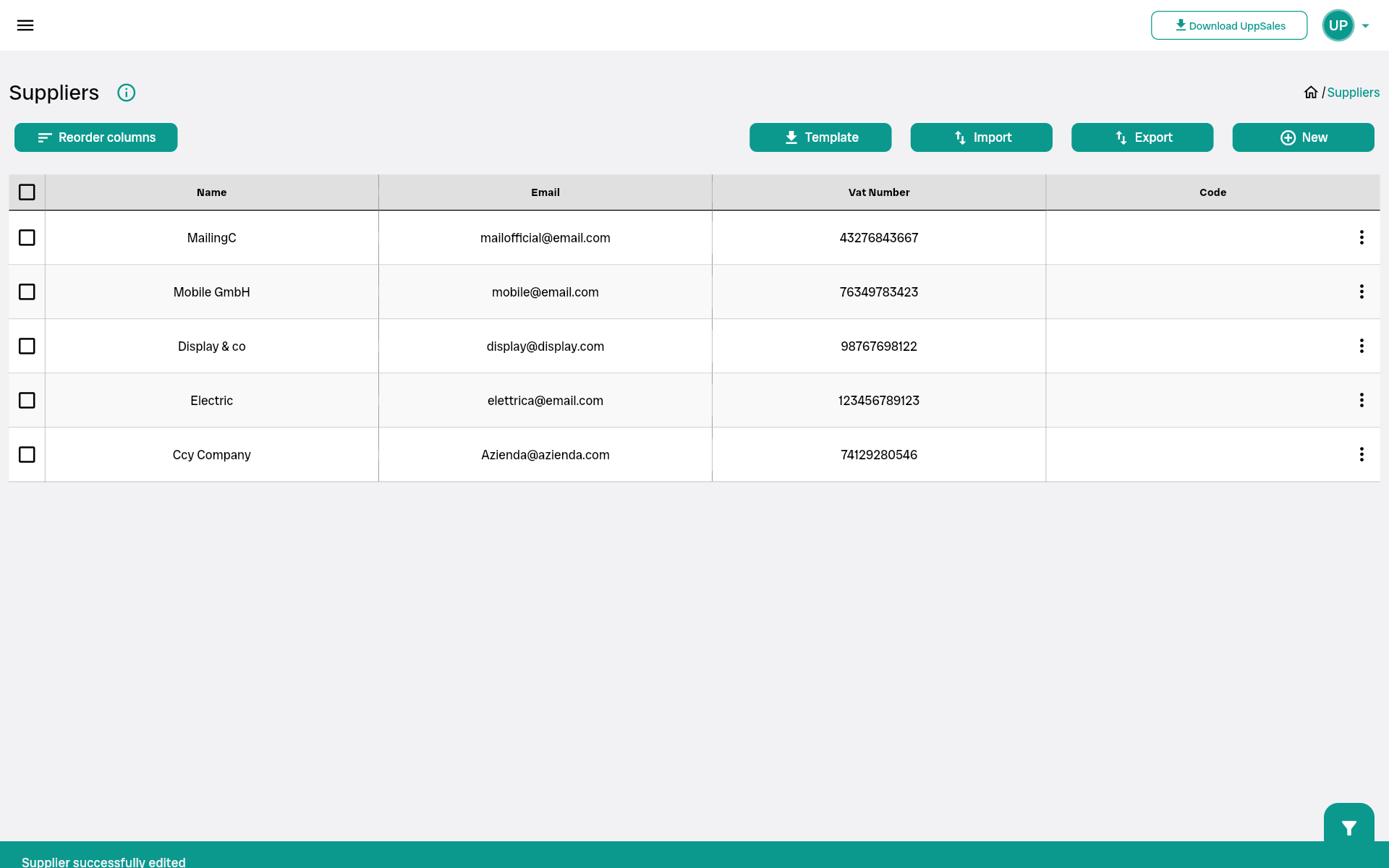
Task: Open the filter funnel button
Action: point(1348,827)
